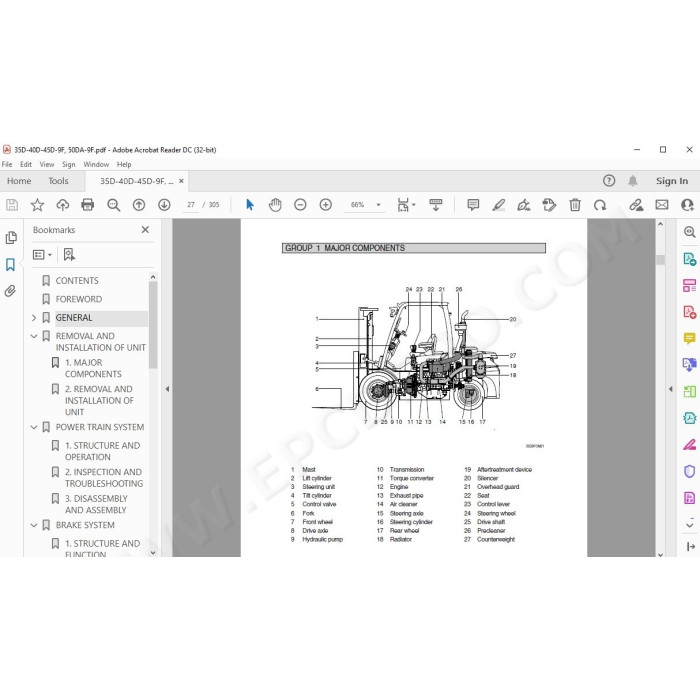Viewport: 700px width, 700px height.
Task: Open the Help menu
Action: (x=124, y=164)
